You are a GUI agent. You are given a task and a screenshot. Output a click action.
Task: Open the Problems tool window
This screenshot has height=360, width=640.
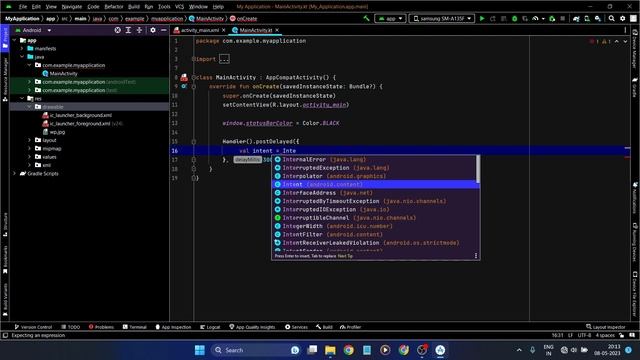pyautogui.click(x=101, y=327)
